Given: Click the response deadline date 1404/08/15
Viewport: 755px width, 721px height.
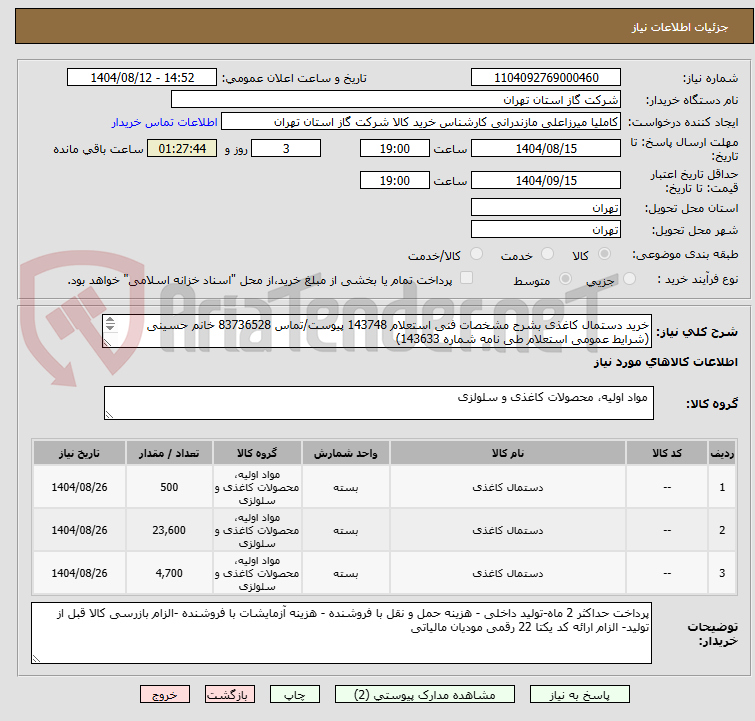Looking at the screenshot, I should click(546, 148).
